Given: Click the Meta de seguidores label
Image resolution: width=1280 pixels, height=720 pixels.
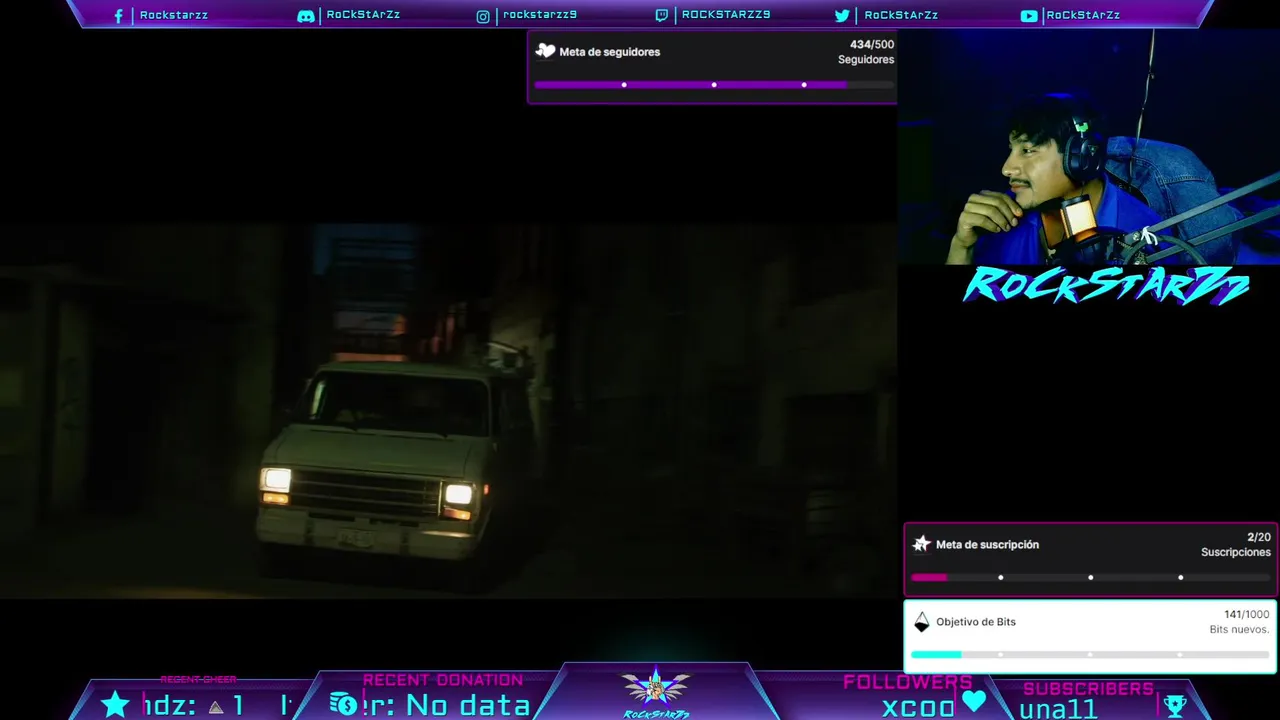Looking at the screenshot, I should pos(610,52).
